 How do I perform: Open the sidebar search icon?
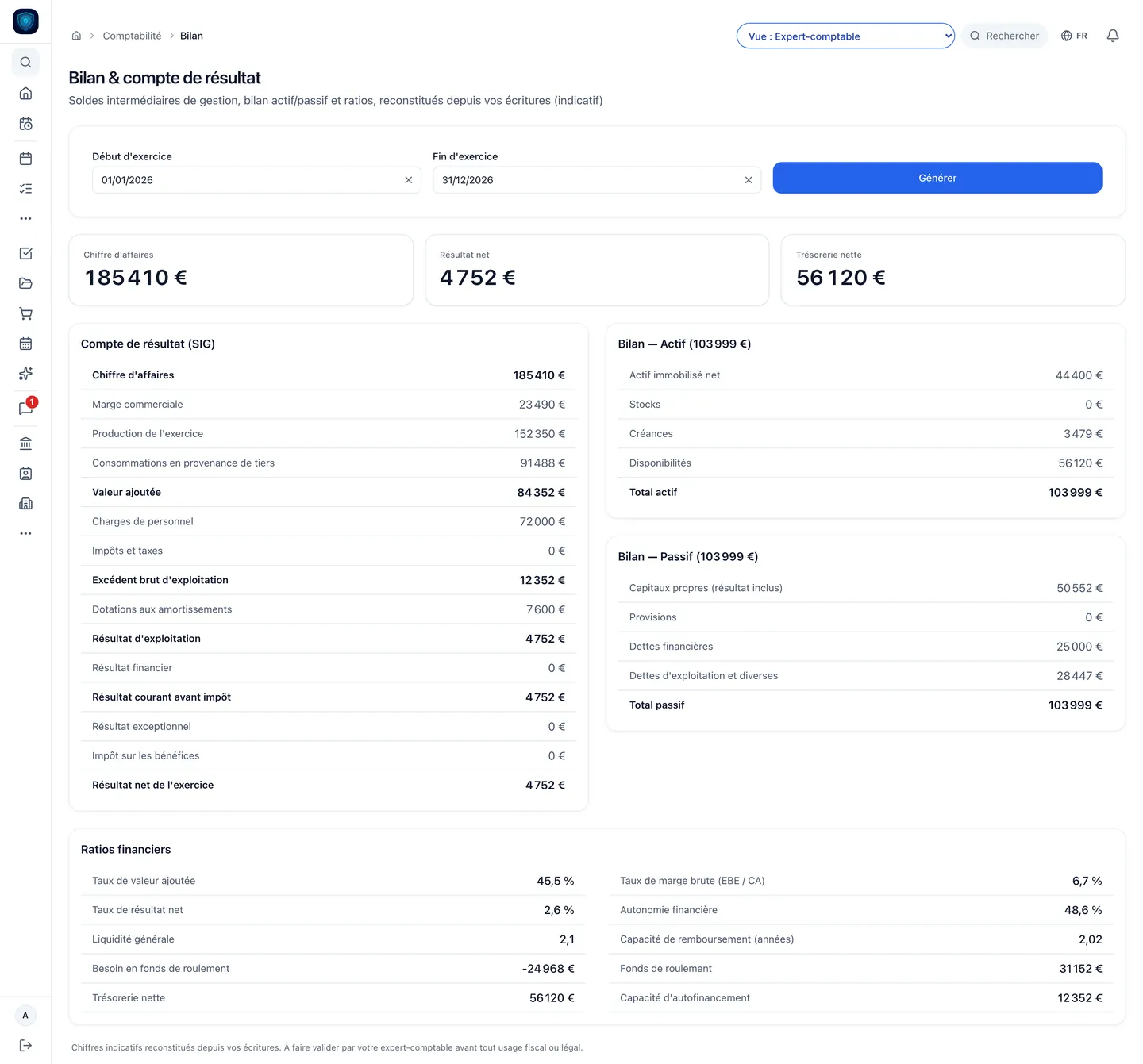[x=25, y=62]
